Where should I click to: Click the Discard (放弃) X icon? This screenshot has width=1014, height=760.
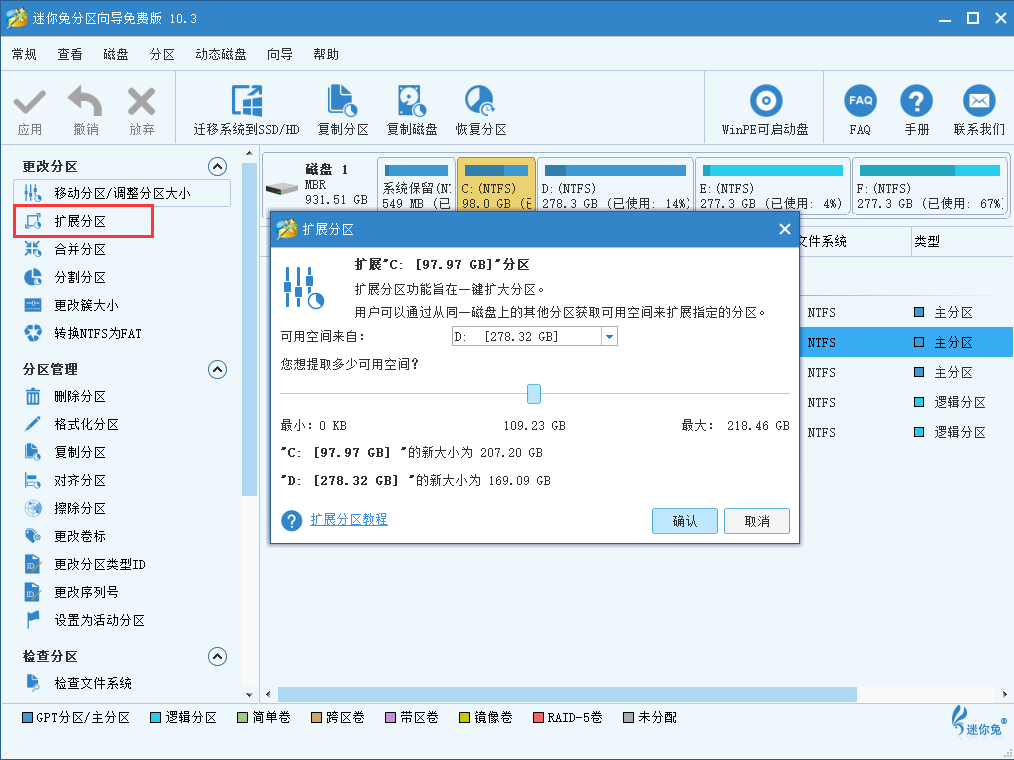(141, 102)
